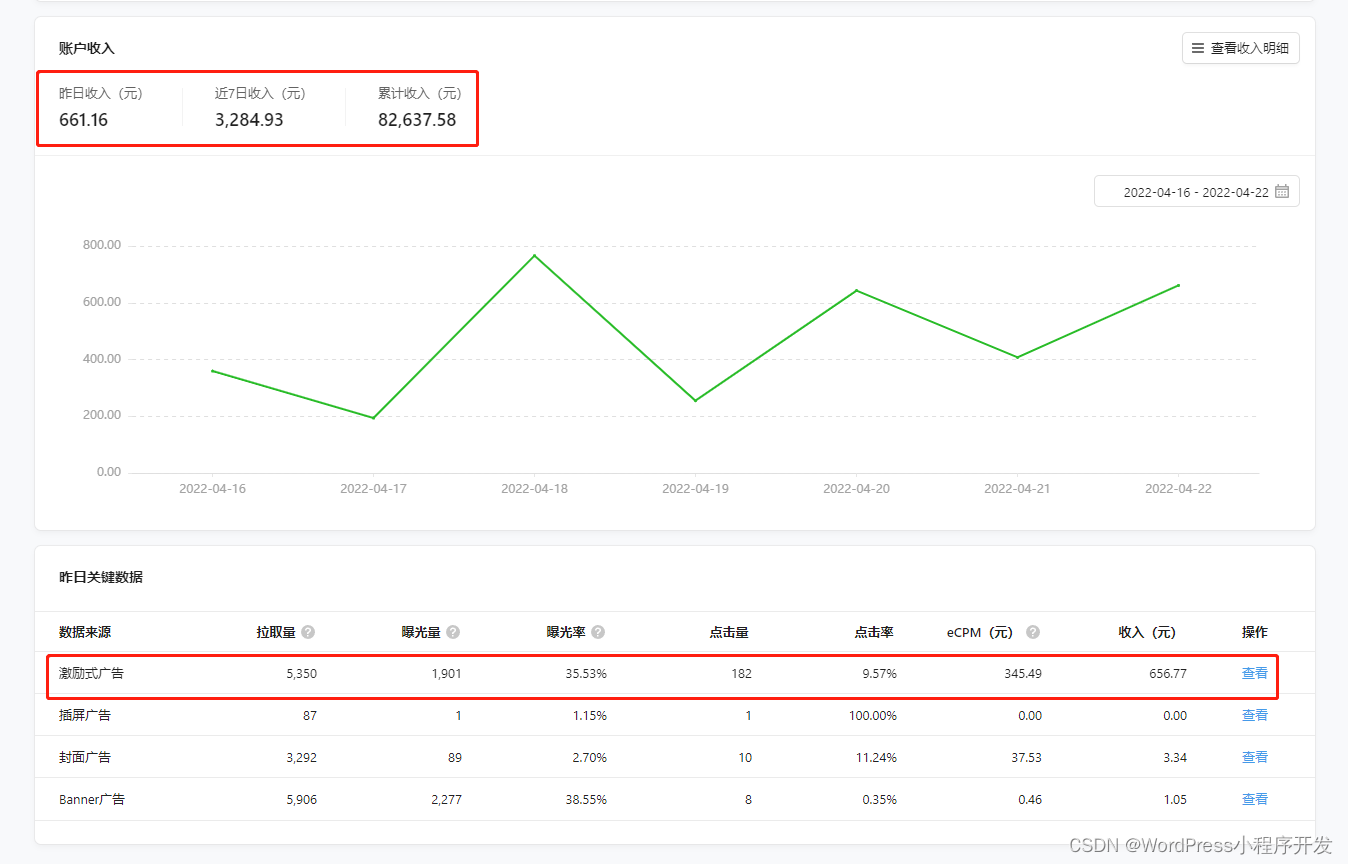Select the 封面广告 row label
The width and height of the screenshot is (1348, 864).
coord(85,758)
